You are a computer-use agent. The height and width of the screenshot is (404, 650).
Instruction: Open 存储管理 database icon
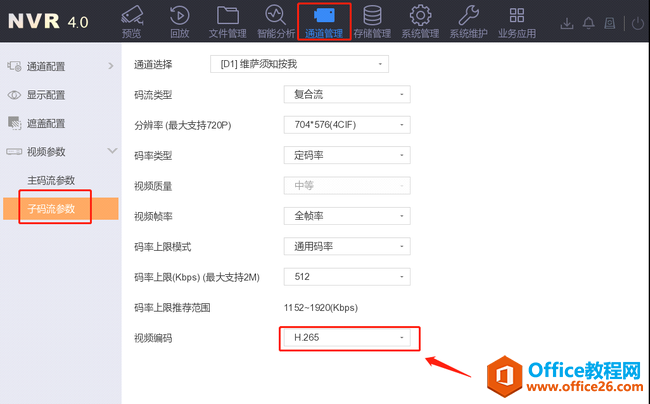(x=372, y=15)
